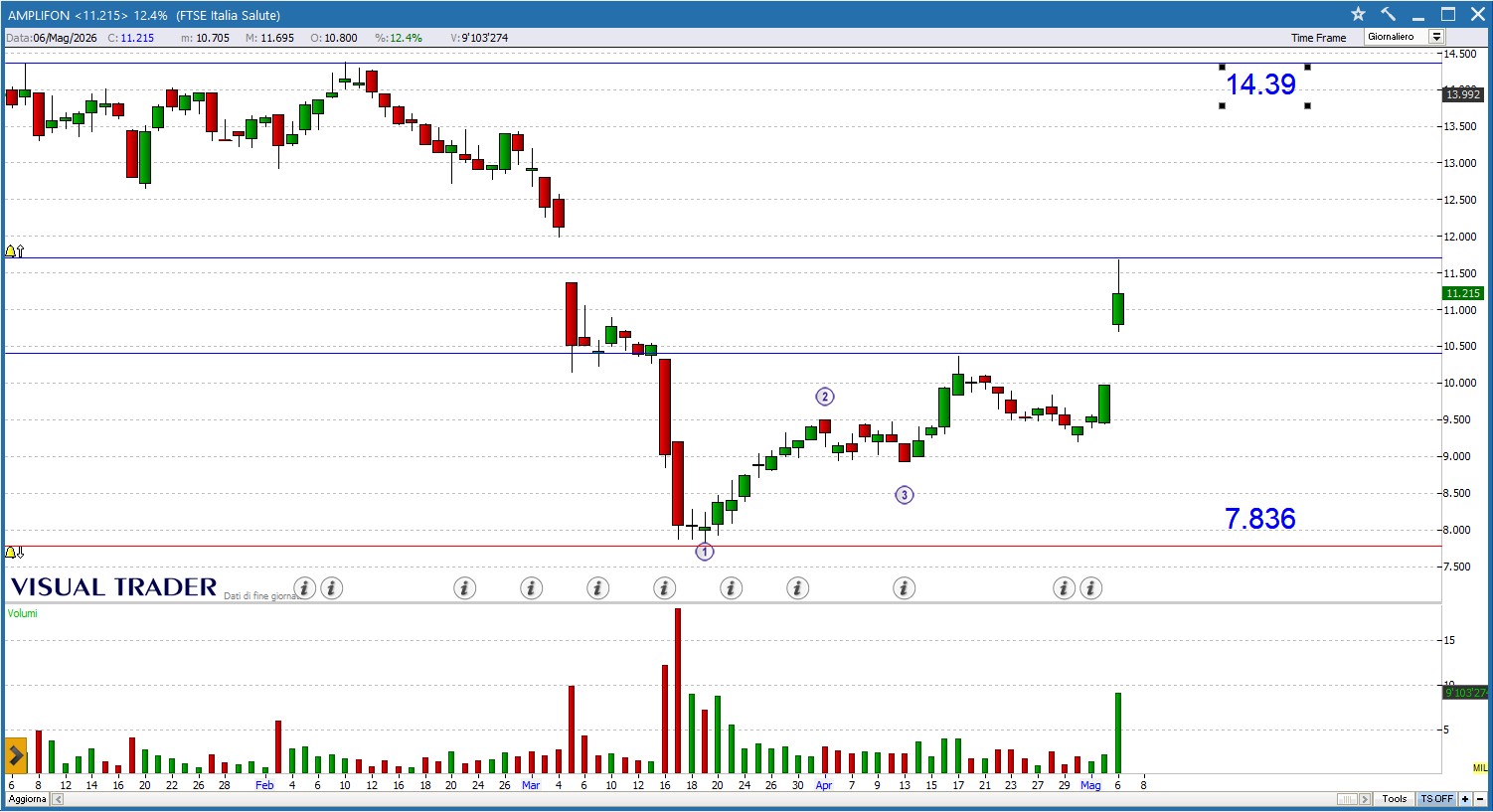The width and height of the screenshot is (1493, 812).
Task: Click the 'm: 10.705' low value
Action: (205, 38)
